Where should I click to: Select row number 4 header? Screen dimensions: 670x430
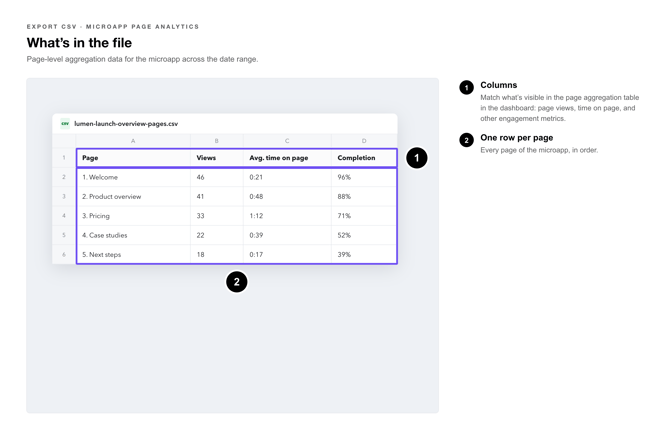coord(64,216)
